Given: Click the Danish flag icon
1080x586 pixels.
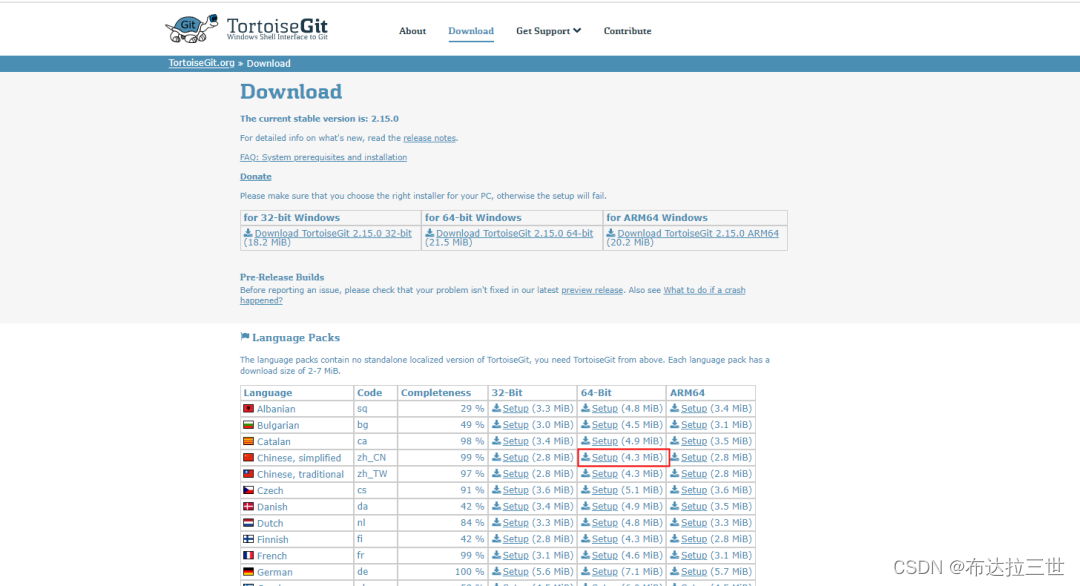Looking at the screenshot, I should [249, 506].
